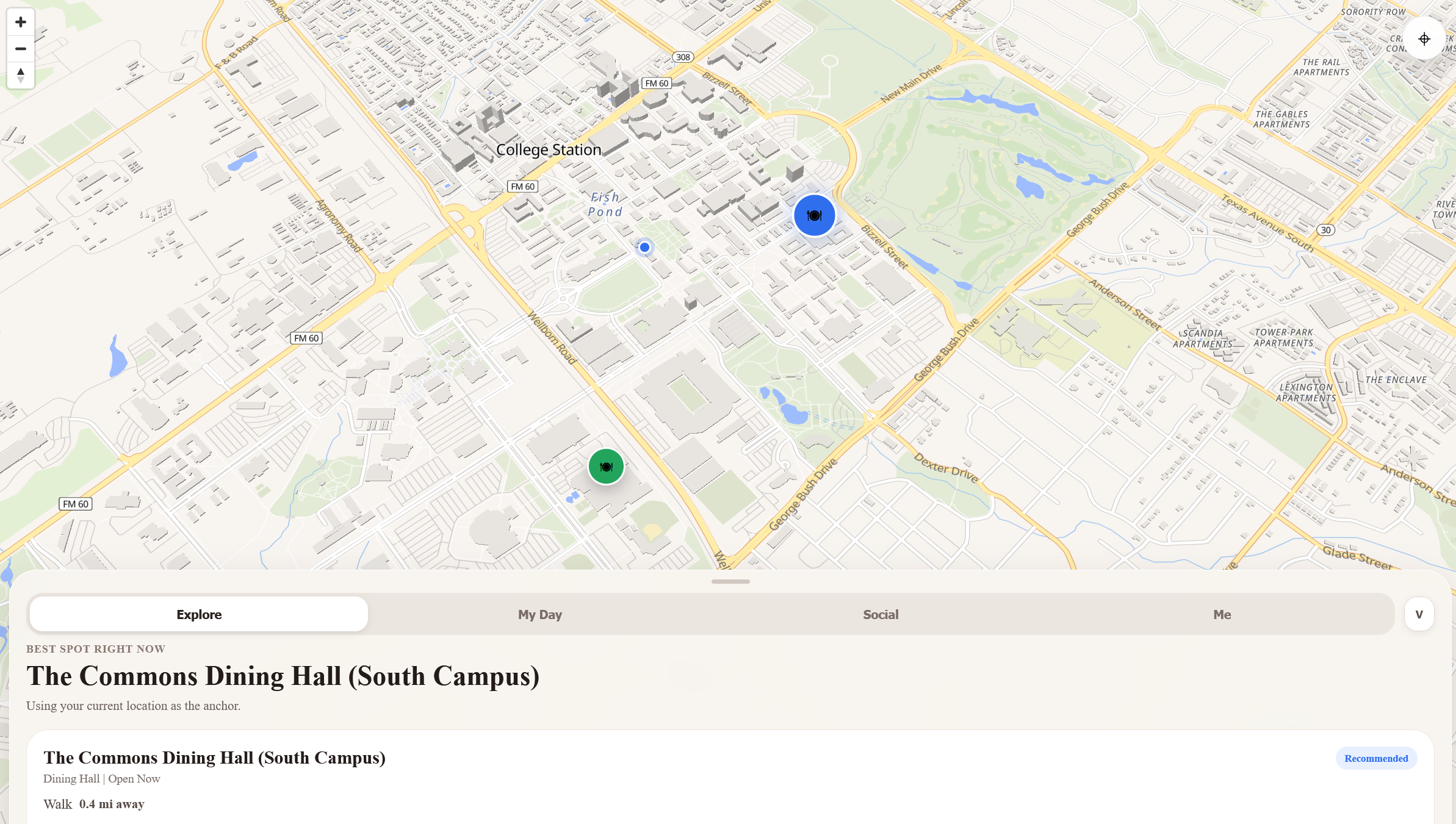Switch to the Explore tab
Screen dimensions: 1456x824
(199, 614)
